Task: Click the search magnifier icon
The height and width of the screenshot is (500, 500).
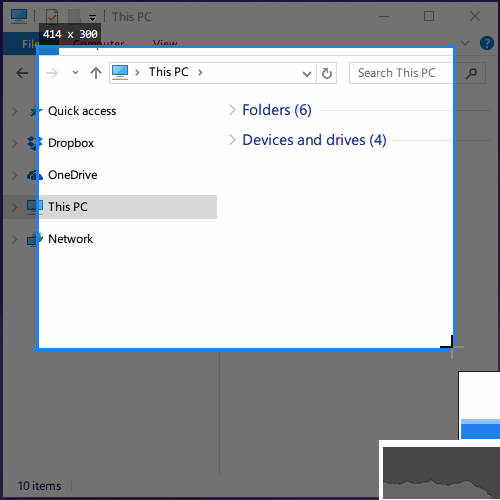Action: click(471, 73)
